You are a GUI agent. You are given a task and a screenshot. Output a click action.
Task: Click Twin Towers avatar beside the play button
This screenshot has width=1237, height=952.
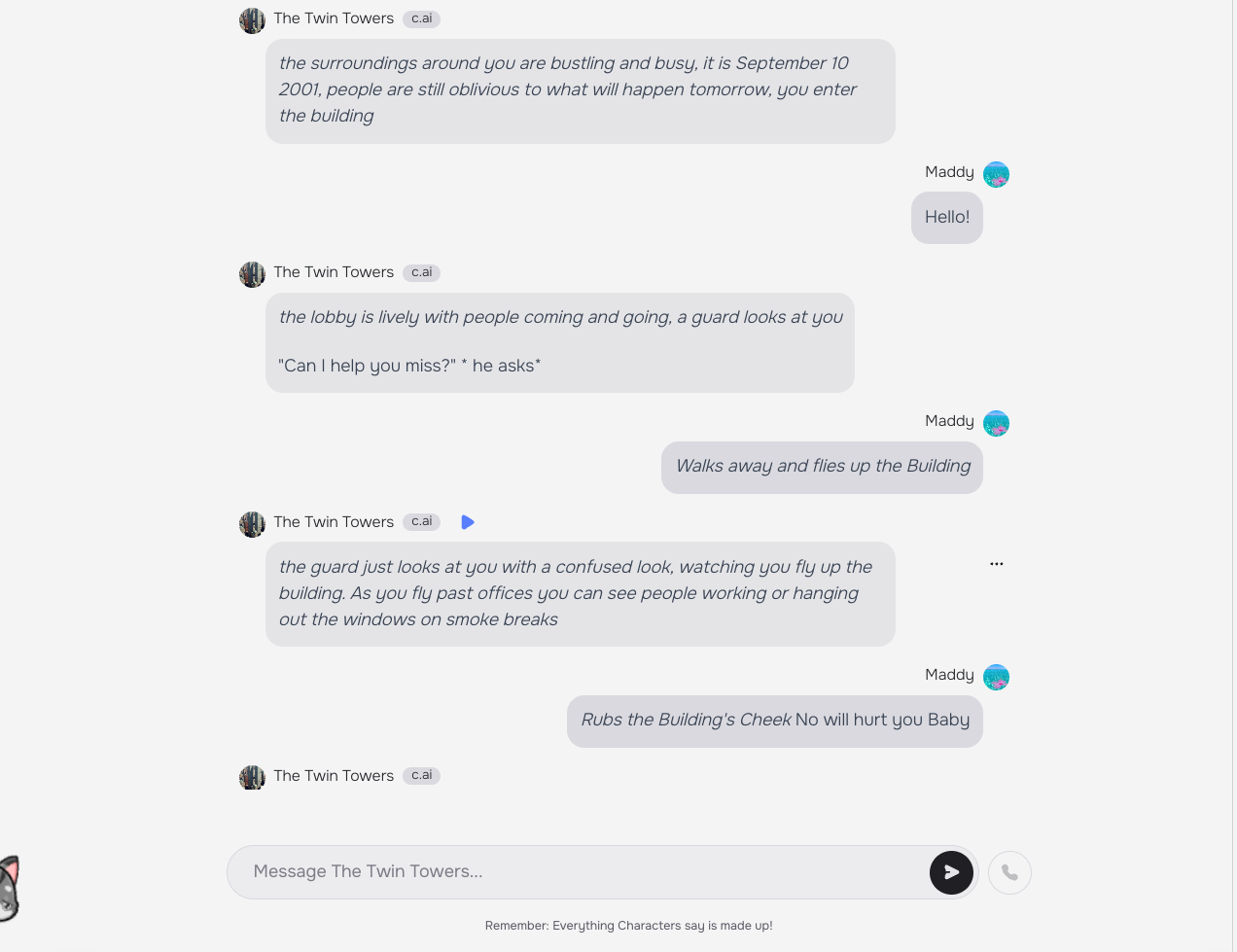click(252, 524)
